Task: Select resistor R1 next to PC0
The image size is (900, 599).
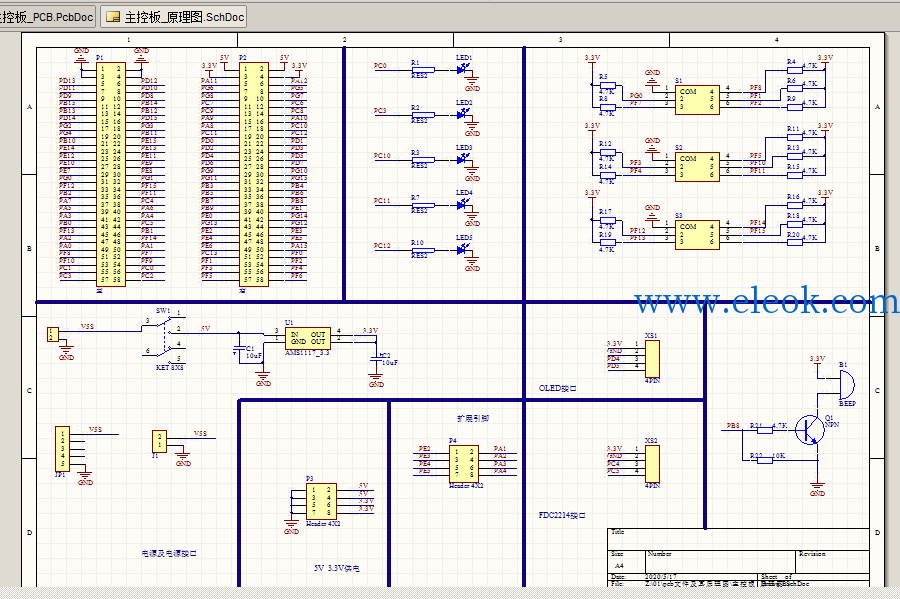Action: coord(423,70)
